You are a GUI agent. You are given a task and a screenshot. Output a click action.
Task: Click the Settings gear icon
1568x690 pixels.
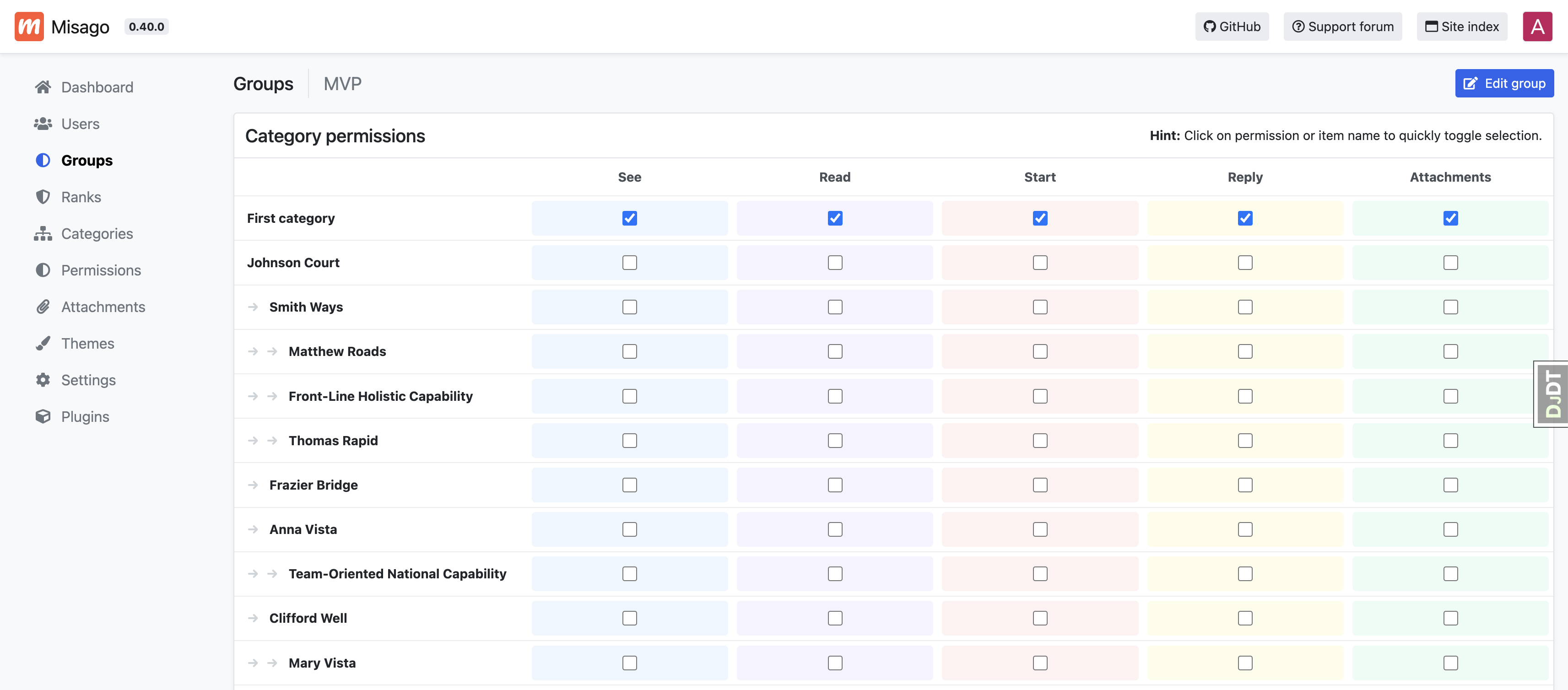(43, 380)
